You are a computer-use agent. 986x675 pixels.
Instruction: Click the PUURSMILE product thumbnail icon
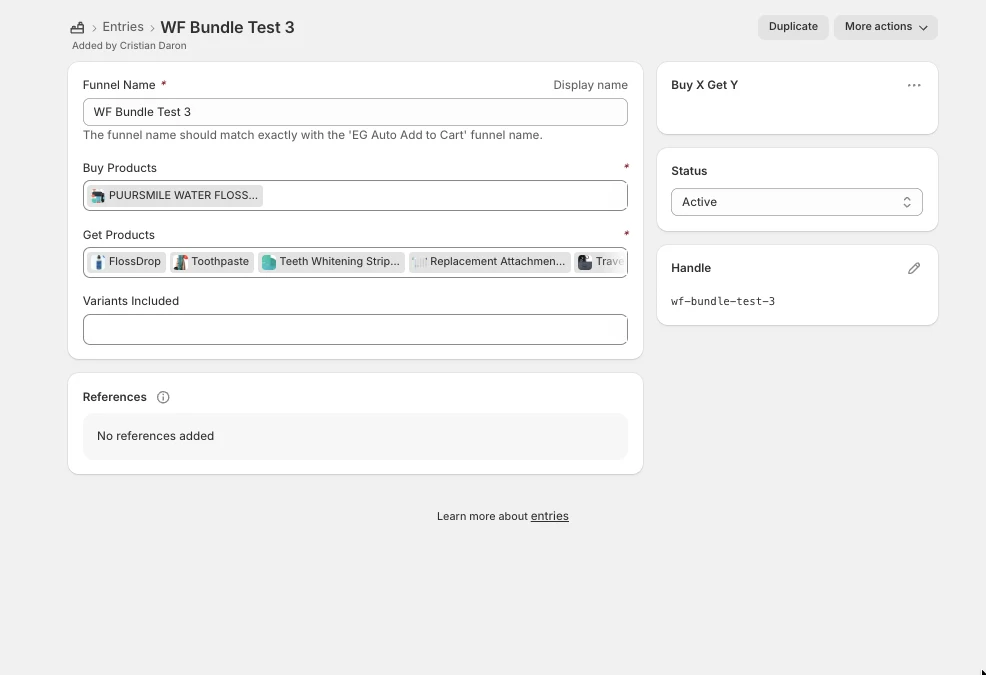coord(97,196)
